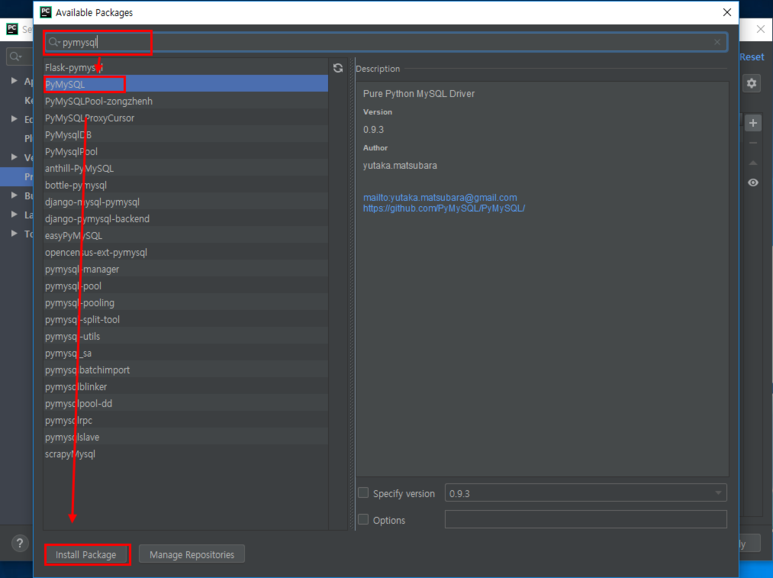Select pymysql-pool package
The width and height of the screenshot is (773, 578).
[x=186, y=286]
